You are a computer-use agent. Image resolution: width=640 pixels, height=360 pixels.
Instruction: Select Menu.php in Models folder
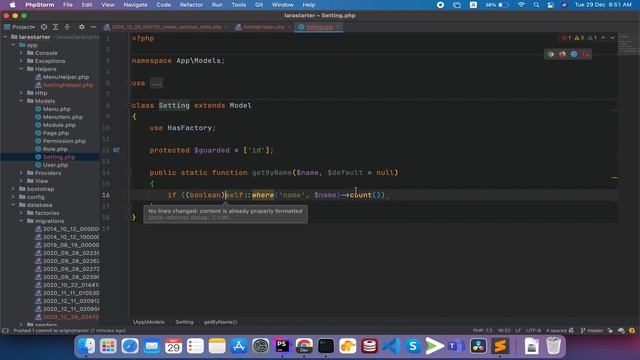pos(56,109)
